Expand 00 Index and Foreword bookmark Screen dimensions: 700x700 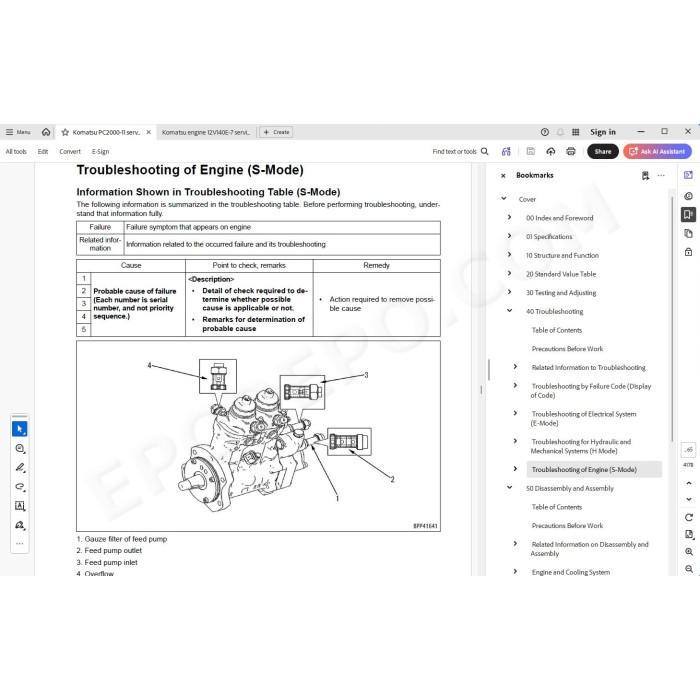tap(509, 217)
